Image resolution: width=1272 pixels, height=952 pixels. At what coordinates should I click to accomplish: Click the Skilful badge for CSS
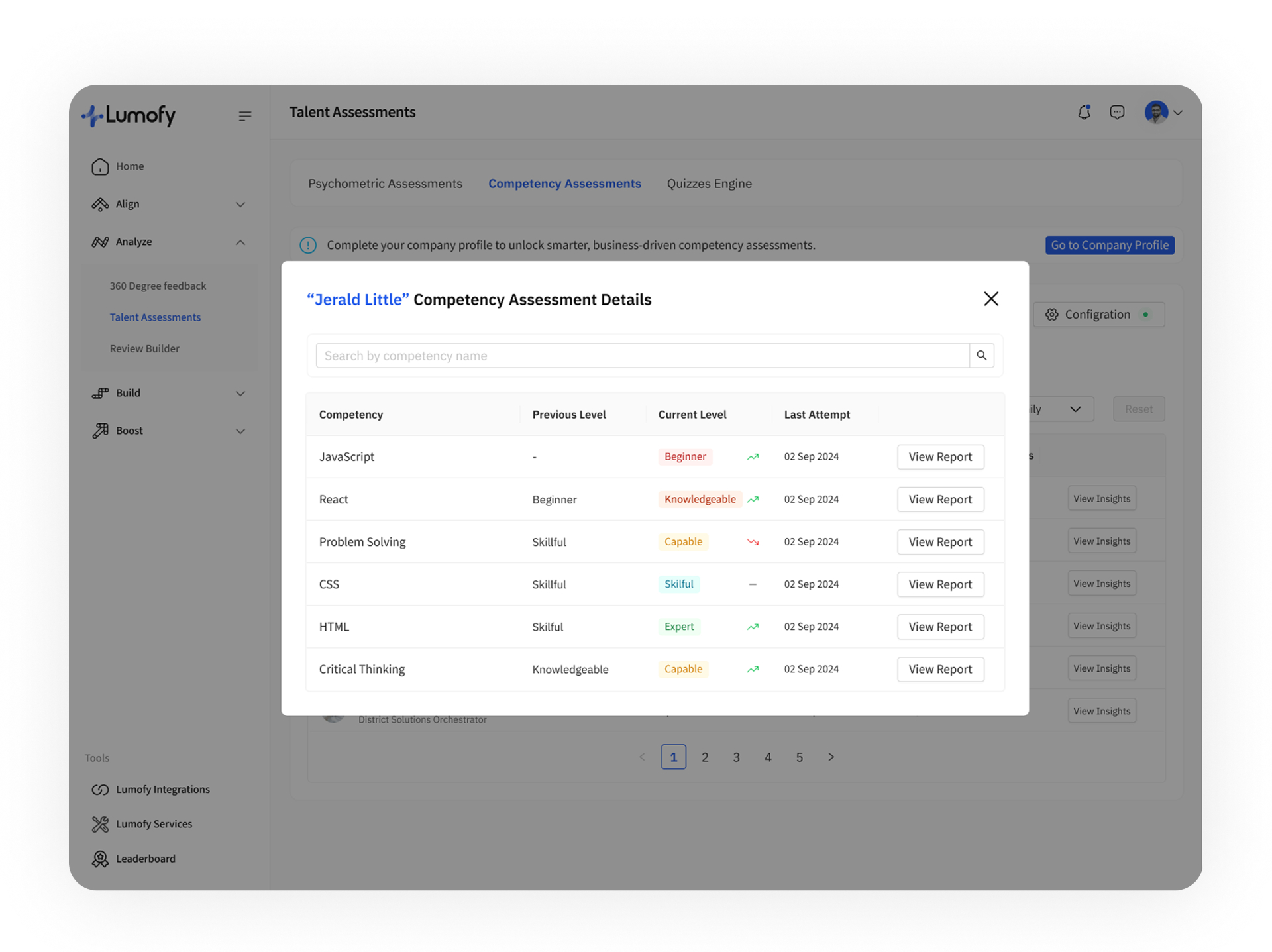point(679,584)
